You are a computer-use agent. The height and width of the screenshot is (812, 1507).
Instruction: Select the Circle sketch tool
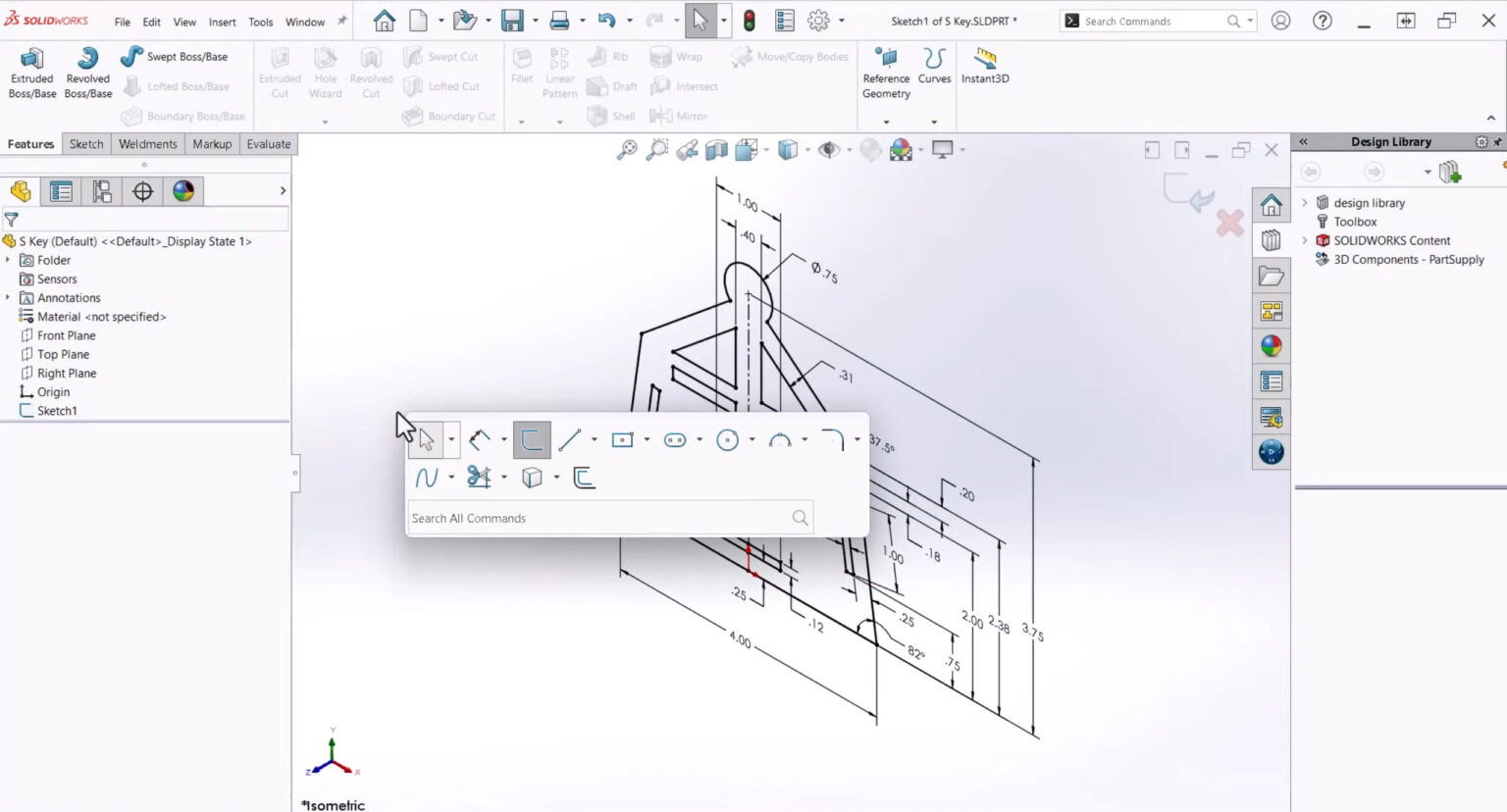[727, 439]
